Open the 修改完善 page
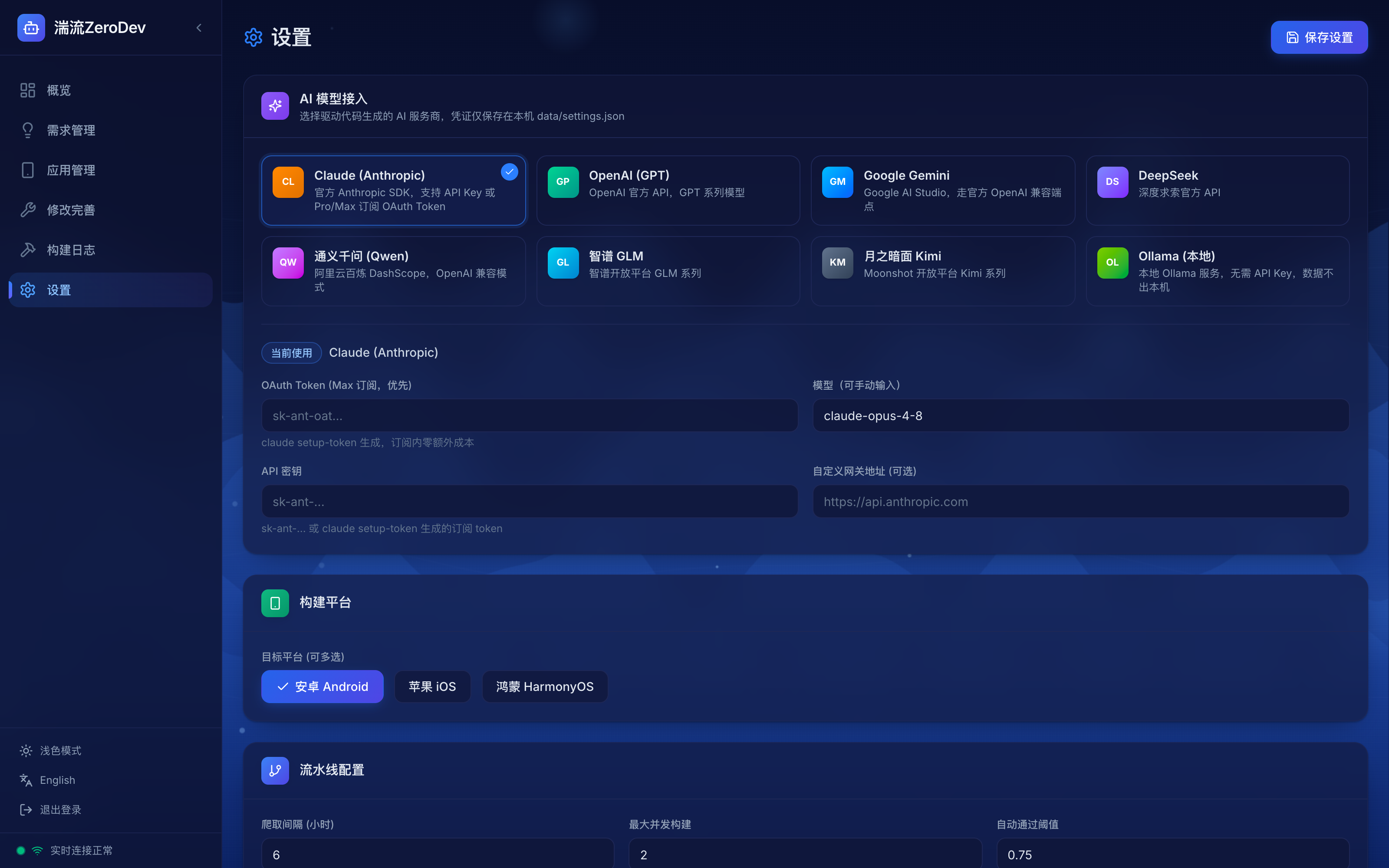Viewport: 1389px width, 868px height. click(x=111, y=210)
